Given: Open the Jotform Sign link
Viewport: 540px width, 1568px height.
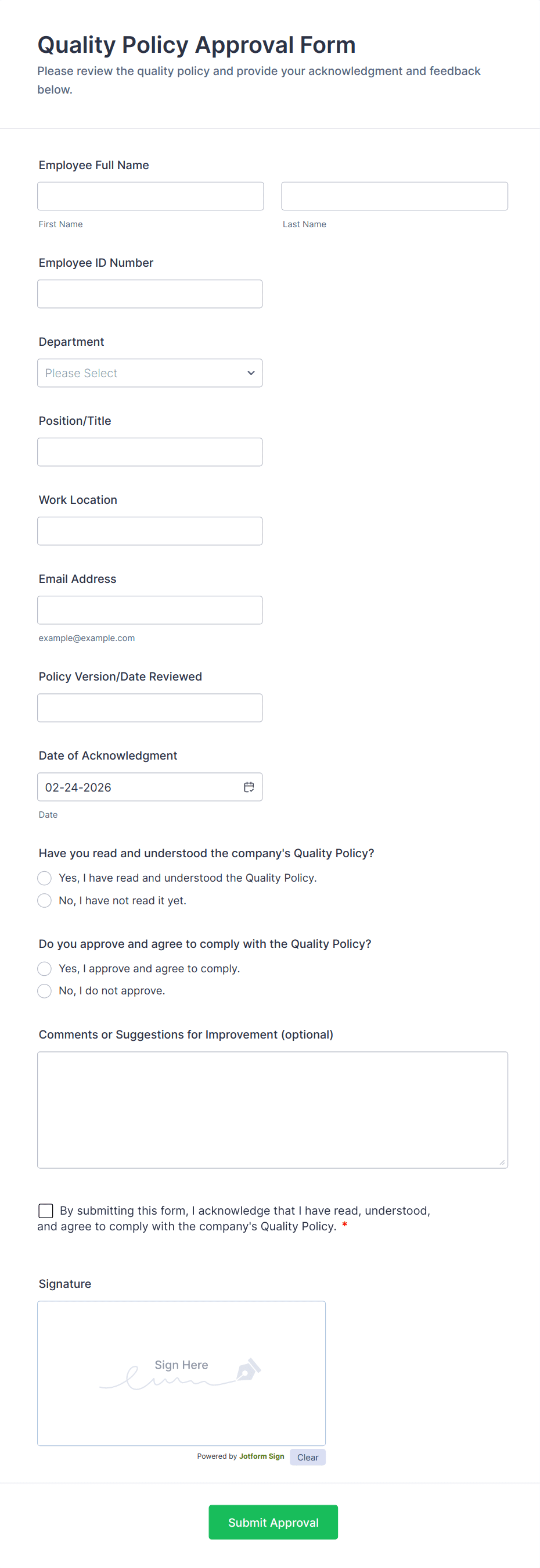Looking at the screenshot, I should pos(261,1456).
